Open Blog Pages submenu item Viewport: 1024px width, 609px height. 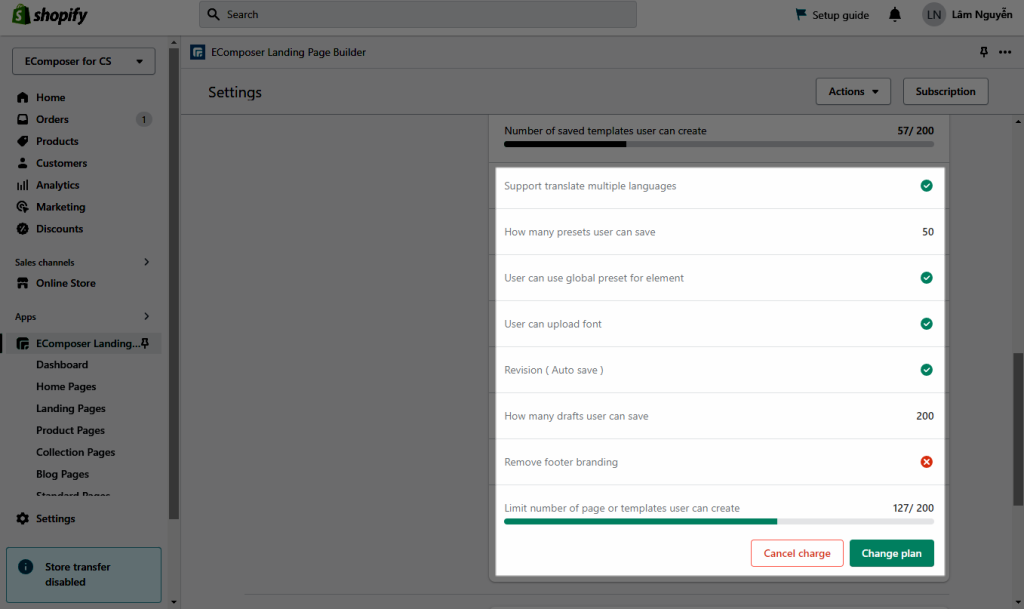62,474
